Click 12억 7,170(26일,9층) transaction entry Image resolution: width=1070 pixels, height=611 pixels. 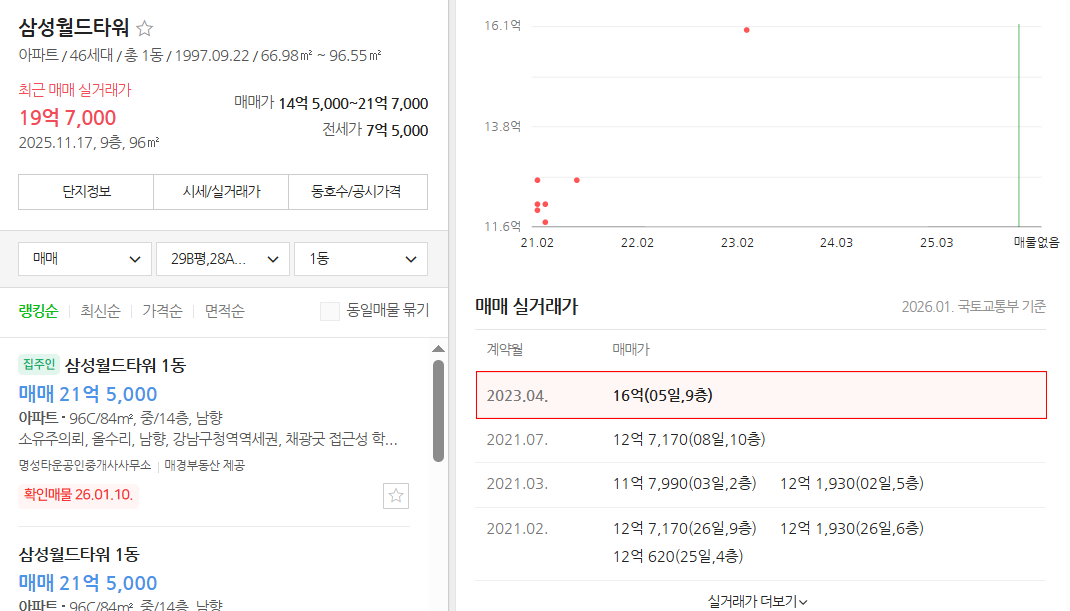click(684, 528)
